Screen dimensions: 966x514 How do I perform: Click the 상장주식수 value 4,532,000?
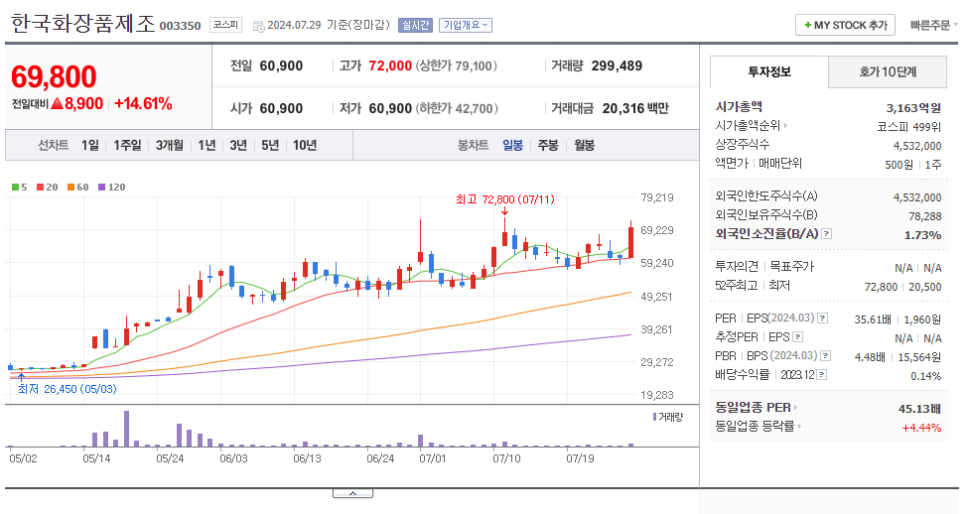pyautogui.click(x=917, y=146)
